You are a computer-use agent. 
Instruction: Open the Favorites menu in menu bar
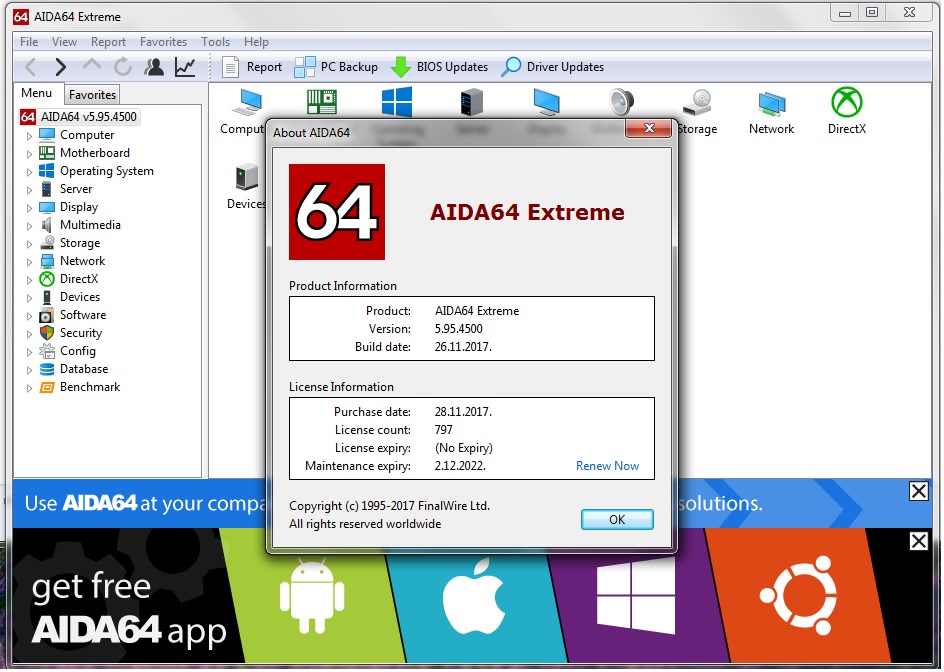163,42
